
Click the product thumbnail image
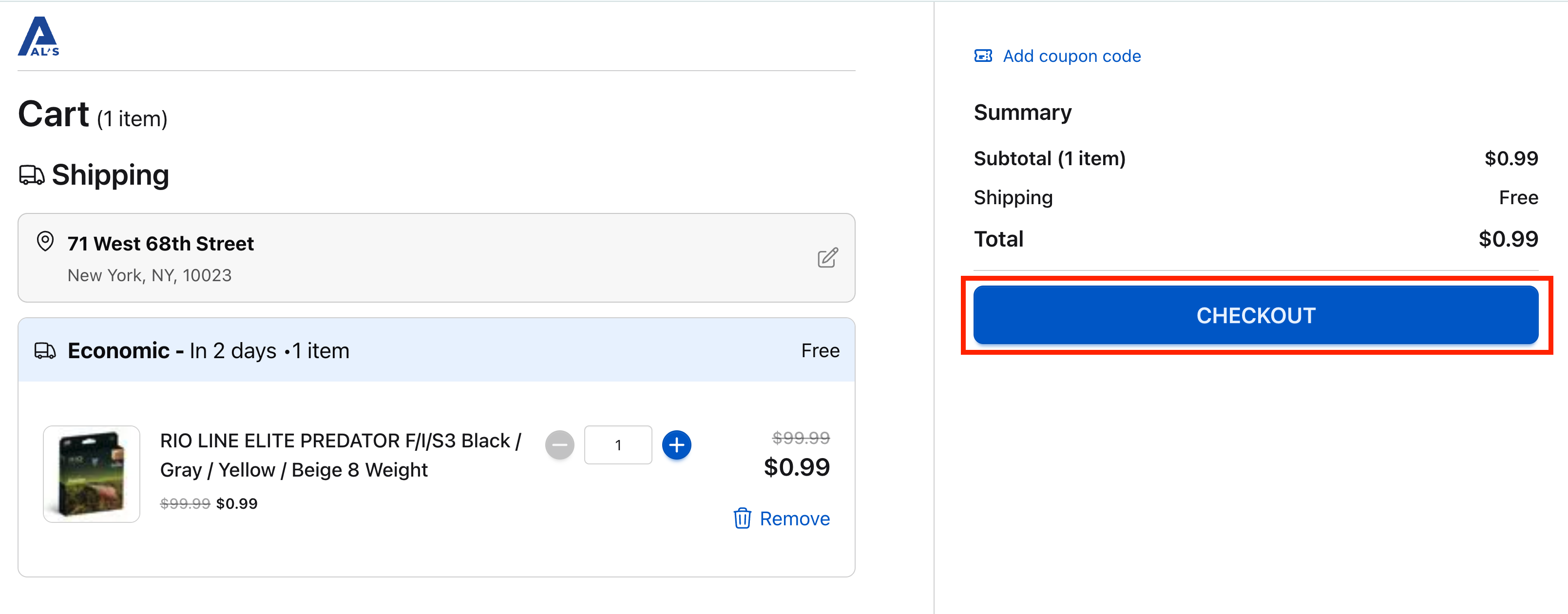pos(91,475)
